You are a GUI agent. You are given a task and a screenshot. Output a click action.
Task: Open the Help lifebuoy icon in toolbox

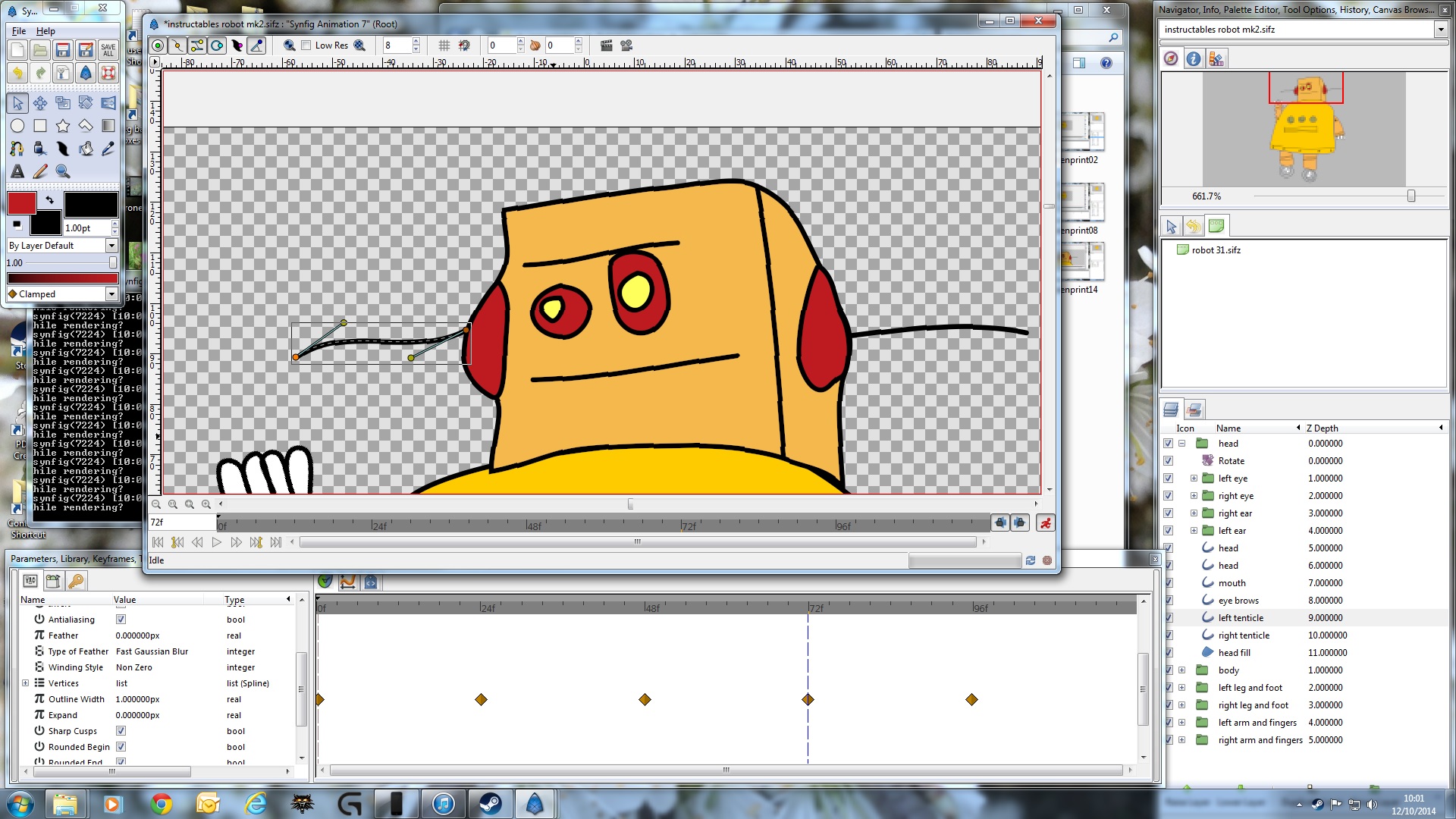coord(108,73)
